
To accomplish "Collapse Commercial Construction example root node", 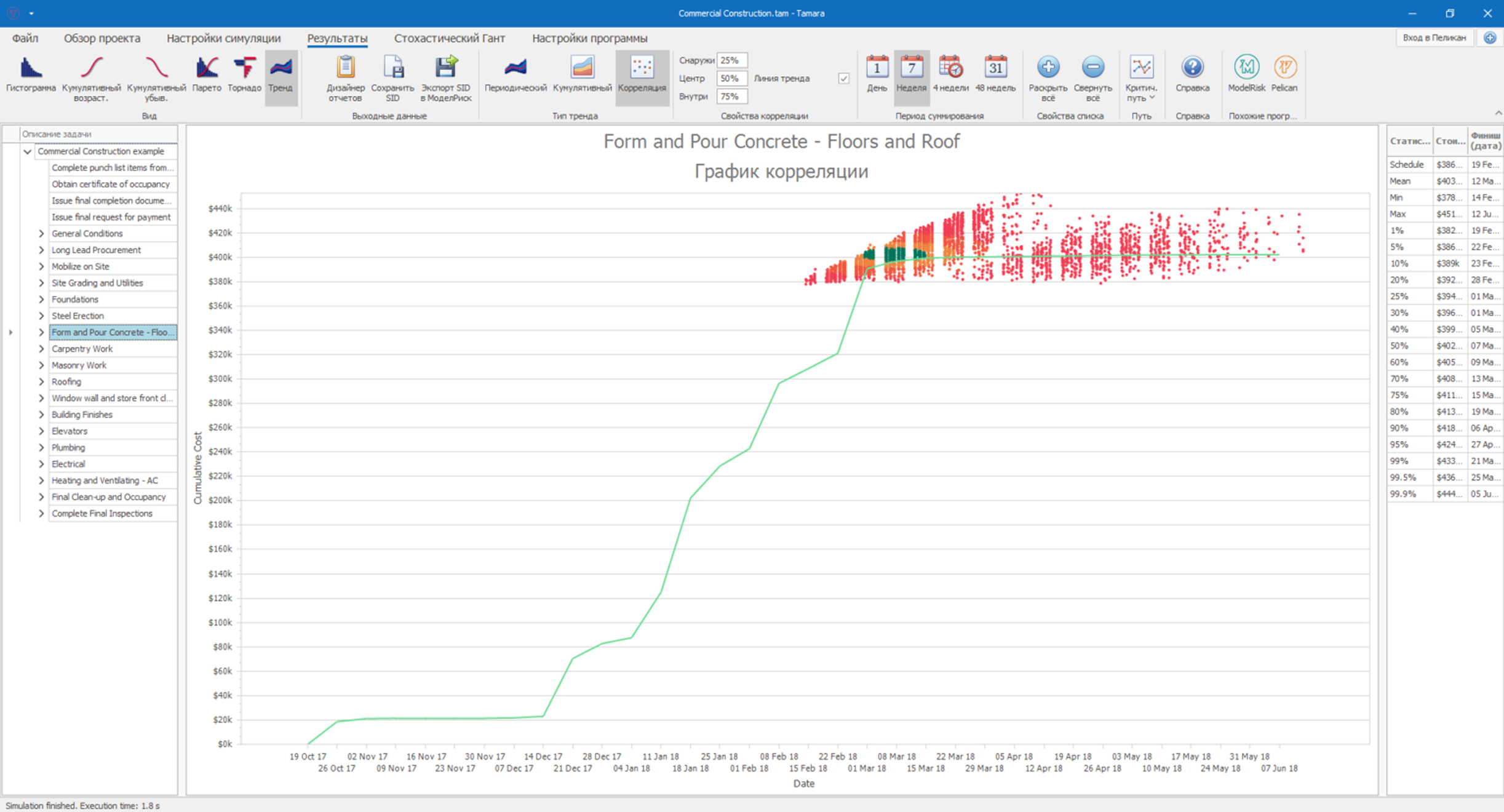I will [x=27, y=151].
